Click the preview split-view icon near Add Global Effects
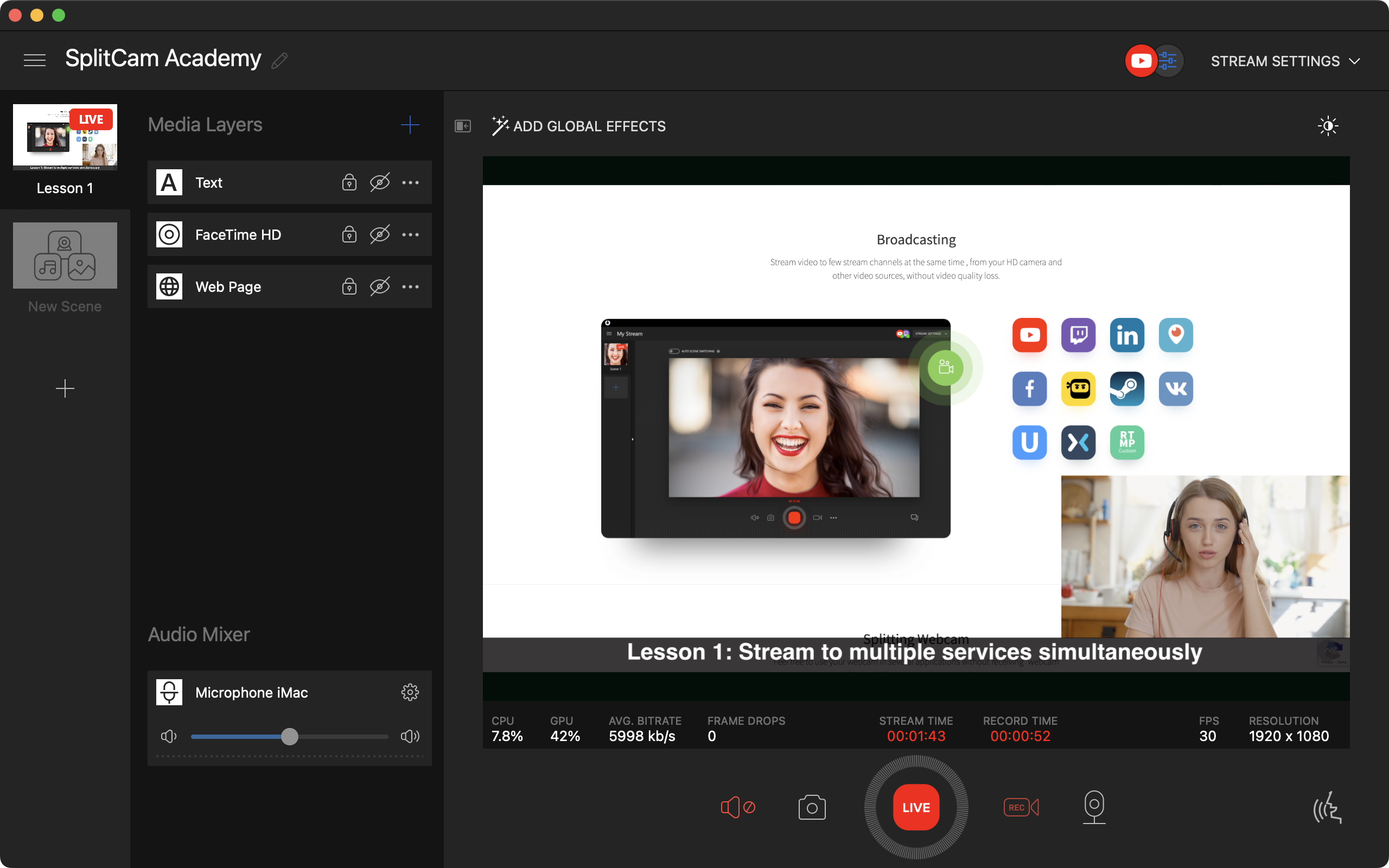The image size is (1389, 868). click(x=463, y=126)
